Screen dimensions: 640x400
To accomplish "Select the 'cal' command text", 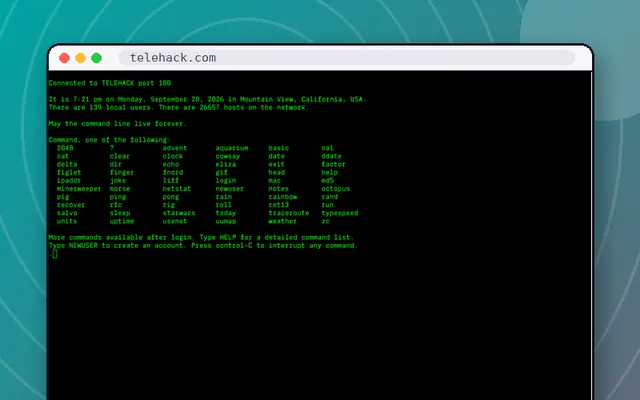I will pyautogui.click(x=327, y=148).
